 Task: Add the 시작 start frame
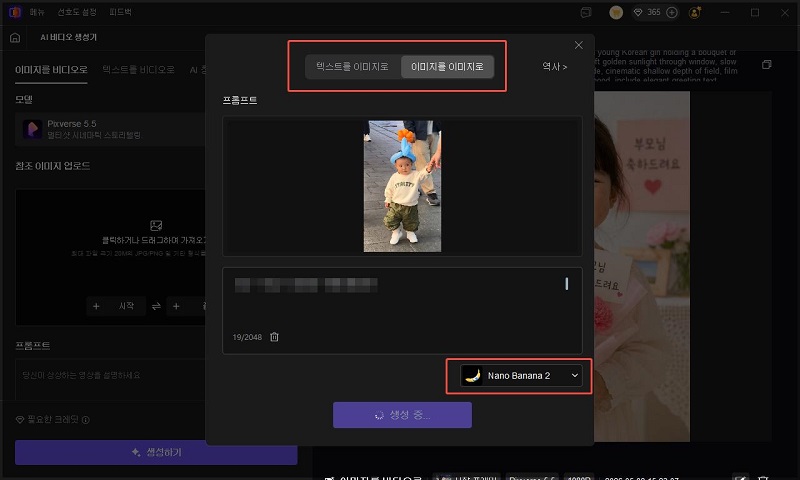point(116,306)
